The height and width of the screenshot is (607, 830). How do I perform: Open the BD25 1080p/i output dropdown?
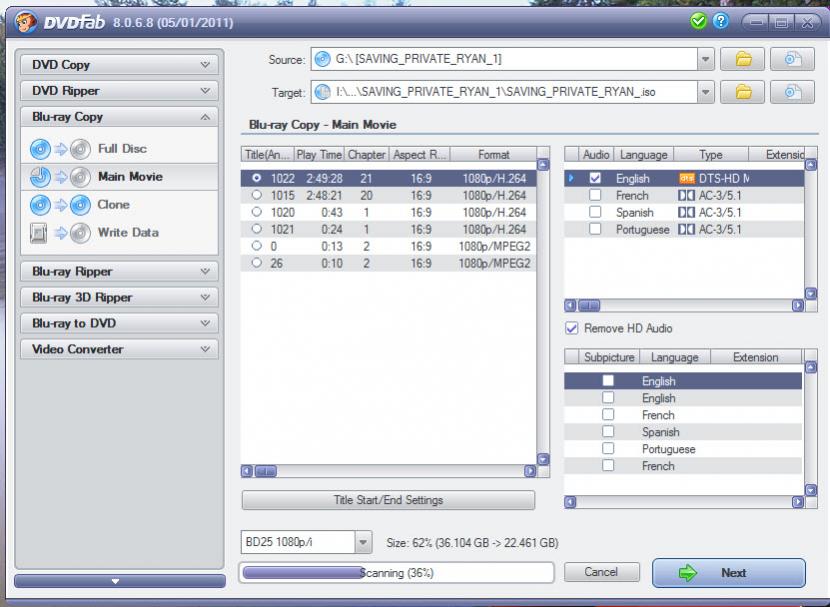[x=362, y=543]
